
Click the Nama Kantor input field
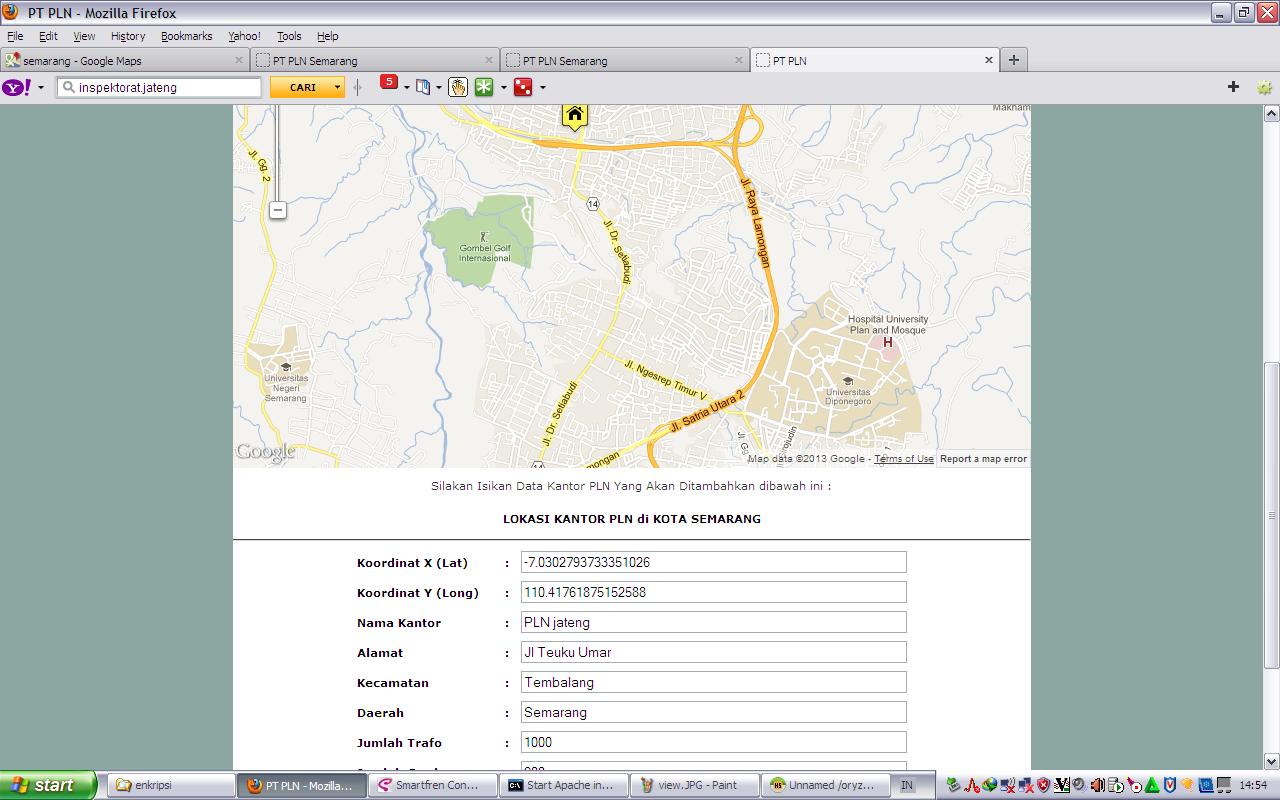713,622
